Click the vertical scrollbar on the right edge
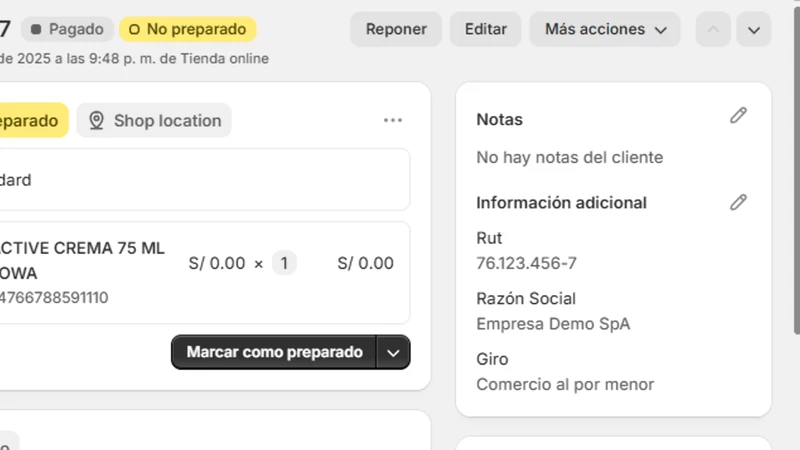This screenshot has width=800, height=450. click(x=797, y=168)
